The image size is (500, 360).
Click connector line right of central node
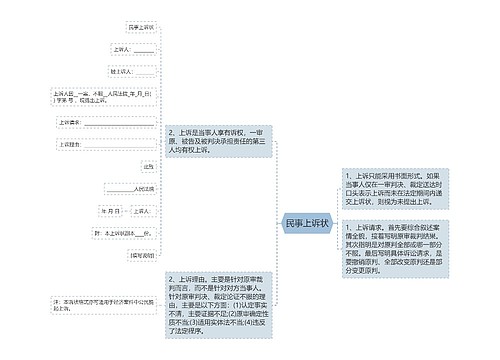tap(335, 223)
